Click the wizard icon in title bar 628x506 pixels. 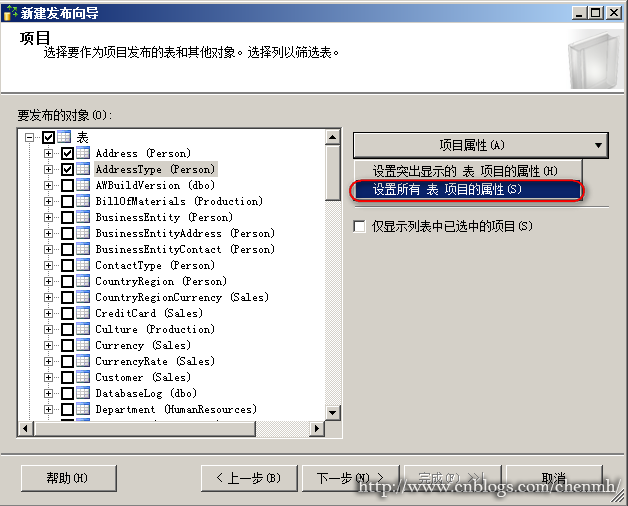tap(11, 12)
